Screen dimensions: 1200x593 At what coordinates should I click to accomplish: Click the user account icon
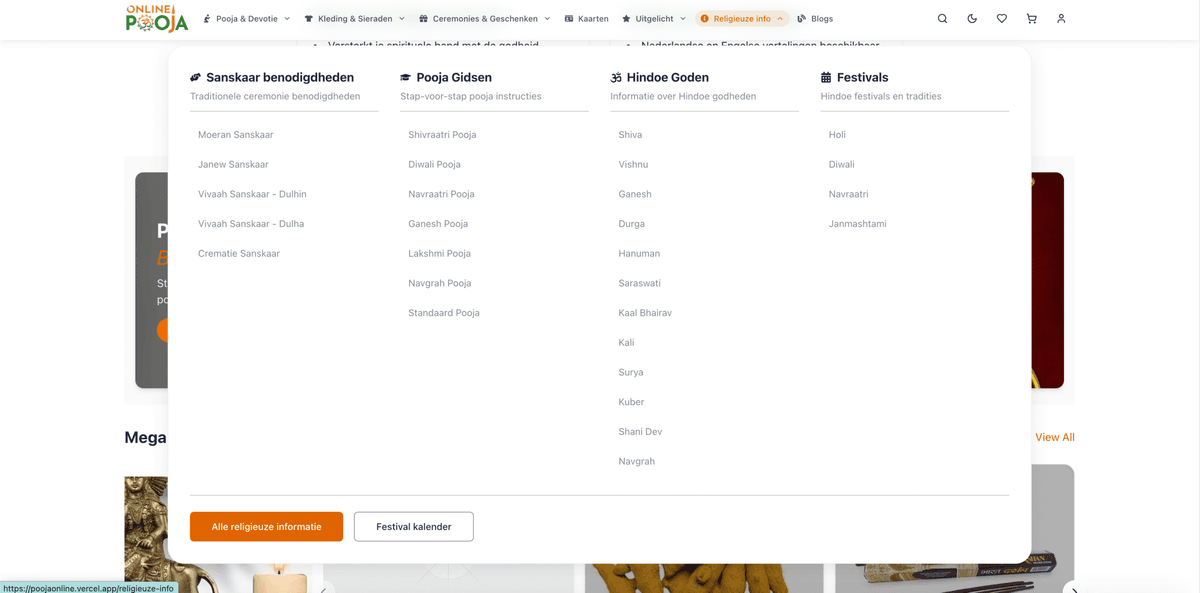1061,19
